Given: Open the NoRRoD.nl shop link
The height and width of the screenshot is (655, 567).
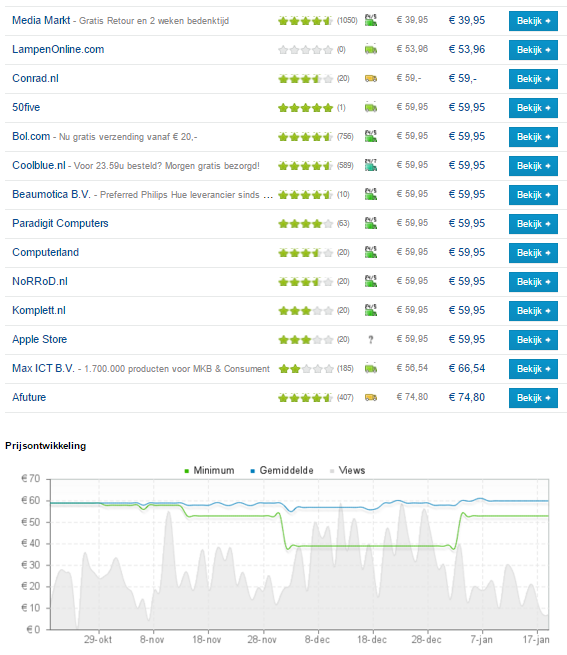Looking at the screenshot, I should pos(40,282).
